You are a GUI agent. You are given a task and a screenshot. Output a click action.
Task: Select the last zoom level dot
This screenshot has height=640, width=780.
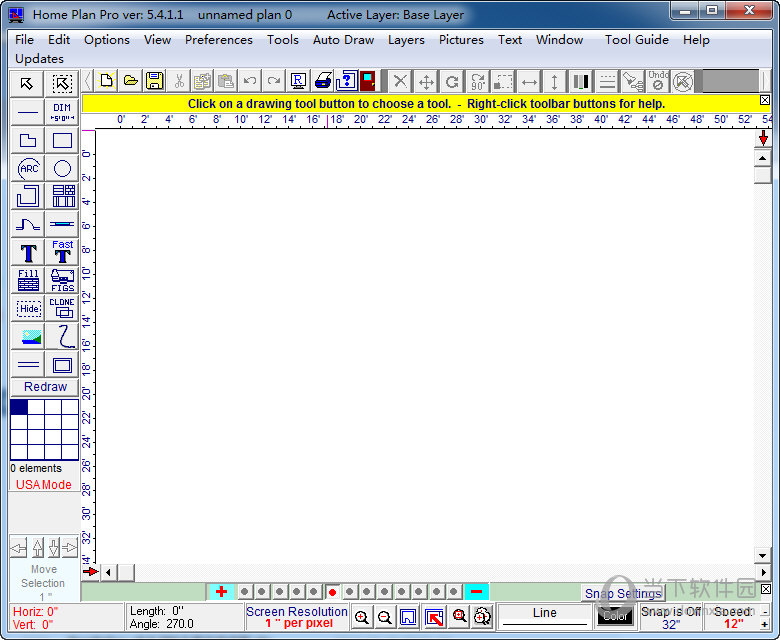pos(453,592)
